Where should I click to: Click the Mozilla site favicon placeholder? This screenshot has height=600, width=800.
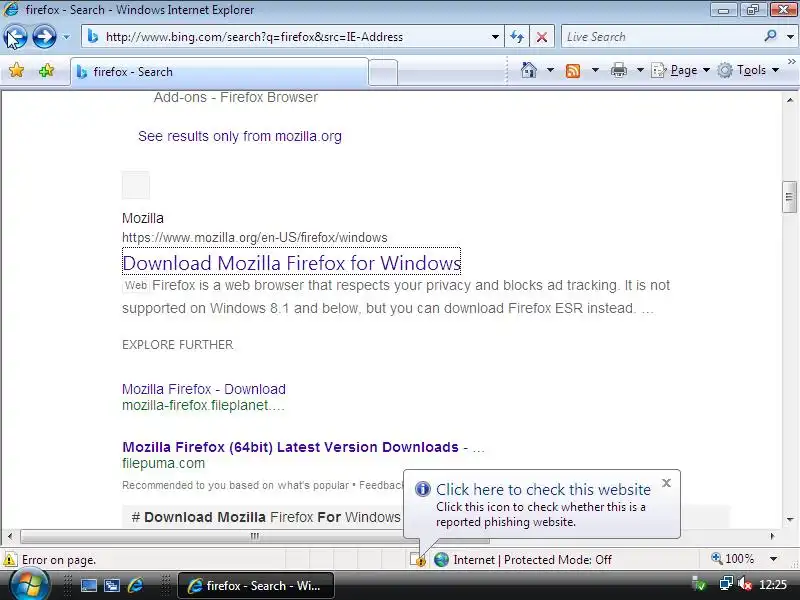(x=136, y=185)
